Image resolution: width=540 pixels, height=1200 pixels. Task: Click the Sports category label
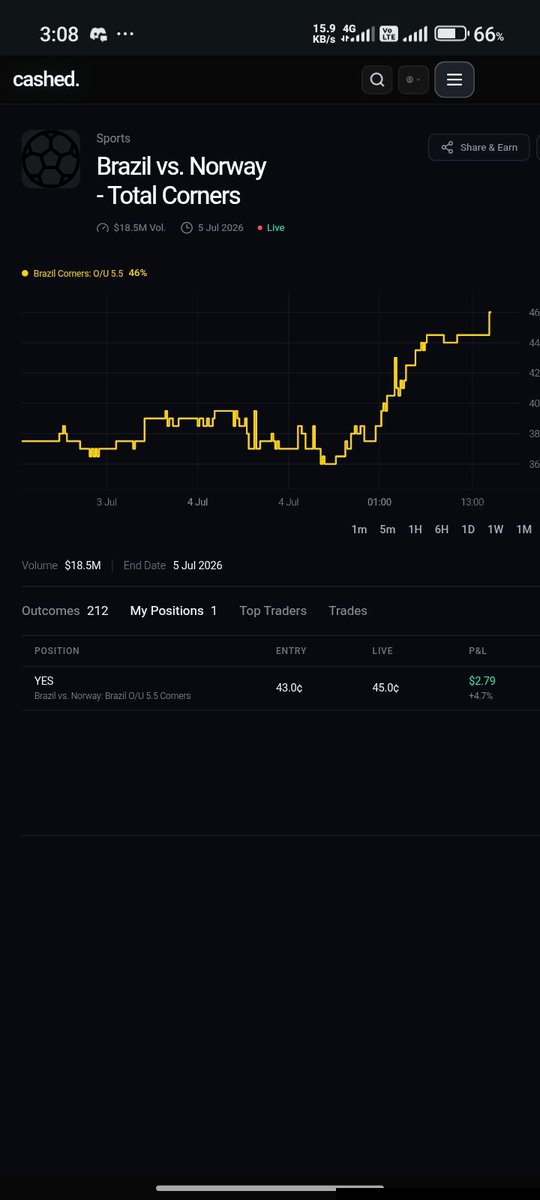(113, 138)
